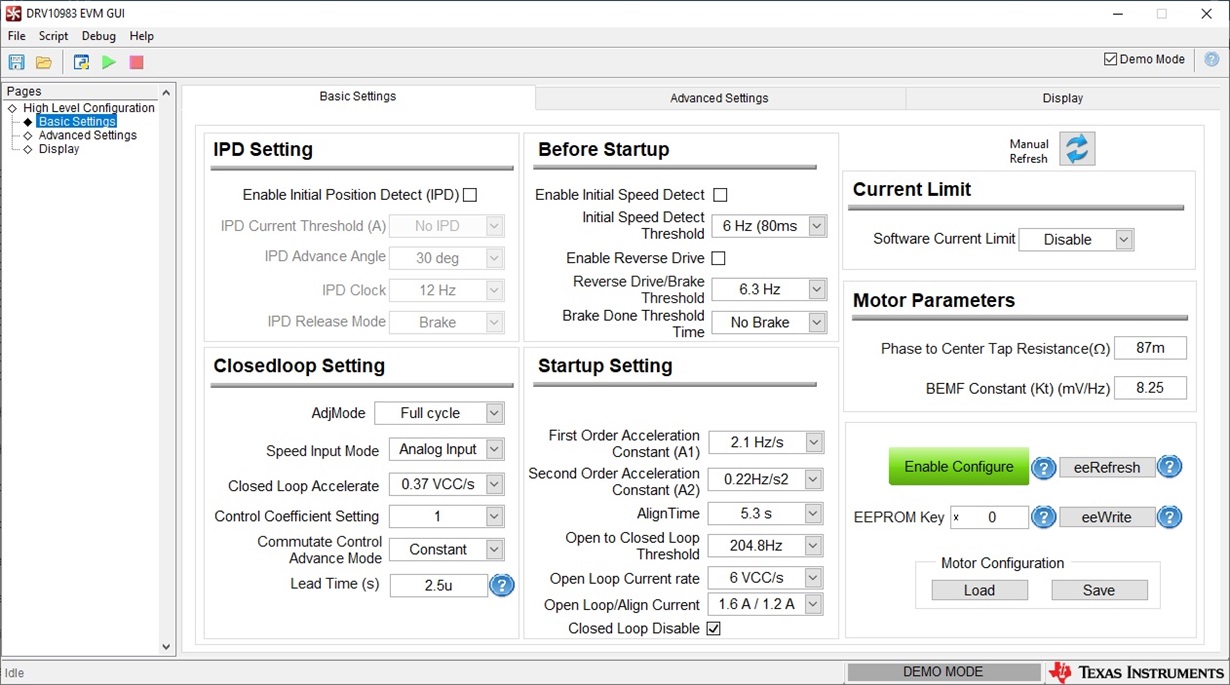The width and height of the screenshot is (1230, 685).
Task: Click the help question icon at top right
Action: point(1212,59)
